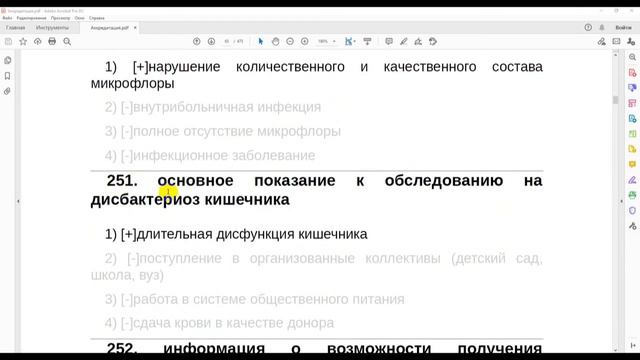Image resolution: width=640 pixels, height=360 pixels.
Task: Click answer text 'длительная дисфункция кишечника'
Action: [x=252, y=234]
